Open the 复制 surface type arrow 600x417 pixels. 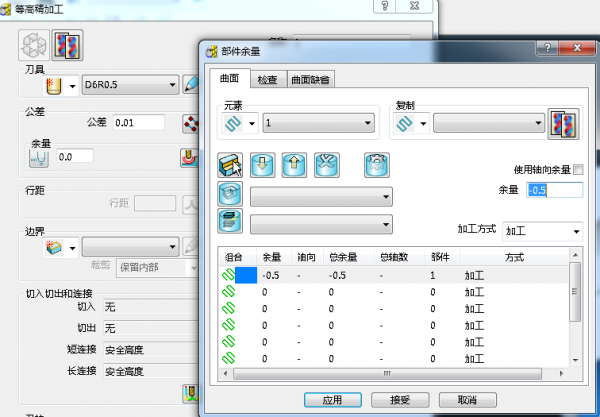pos(423,123)
